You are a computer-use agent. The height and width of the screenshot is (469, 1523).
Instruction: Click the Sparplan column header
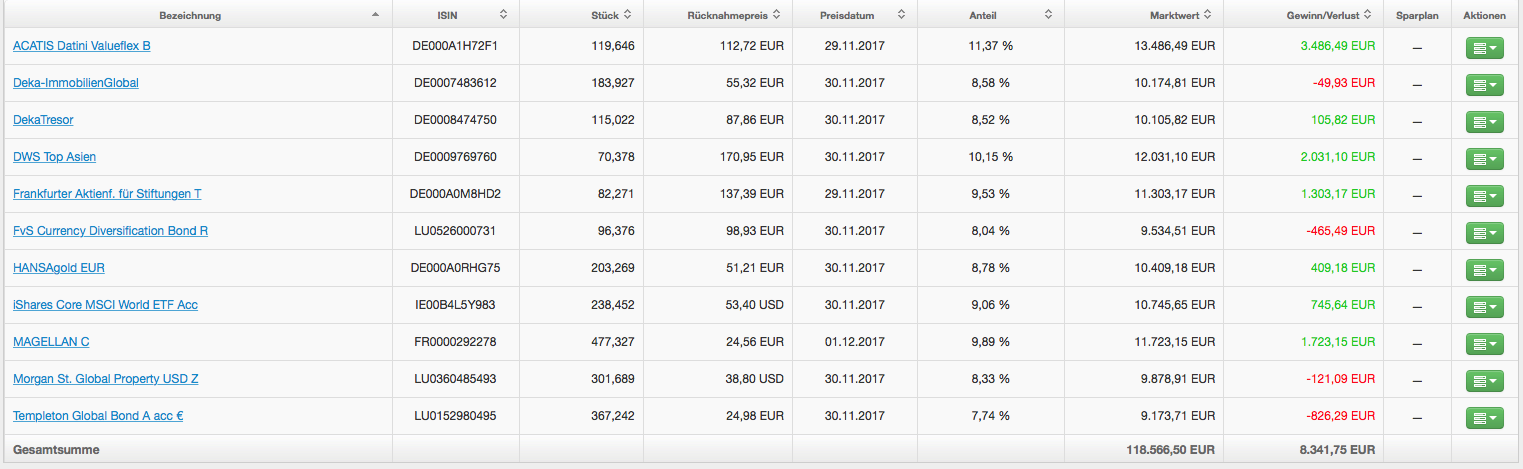[1417, 15]
